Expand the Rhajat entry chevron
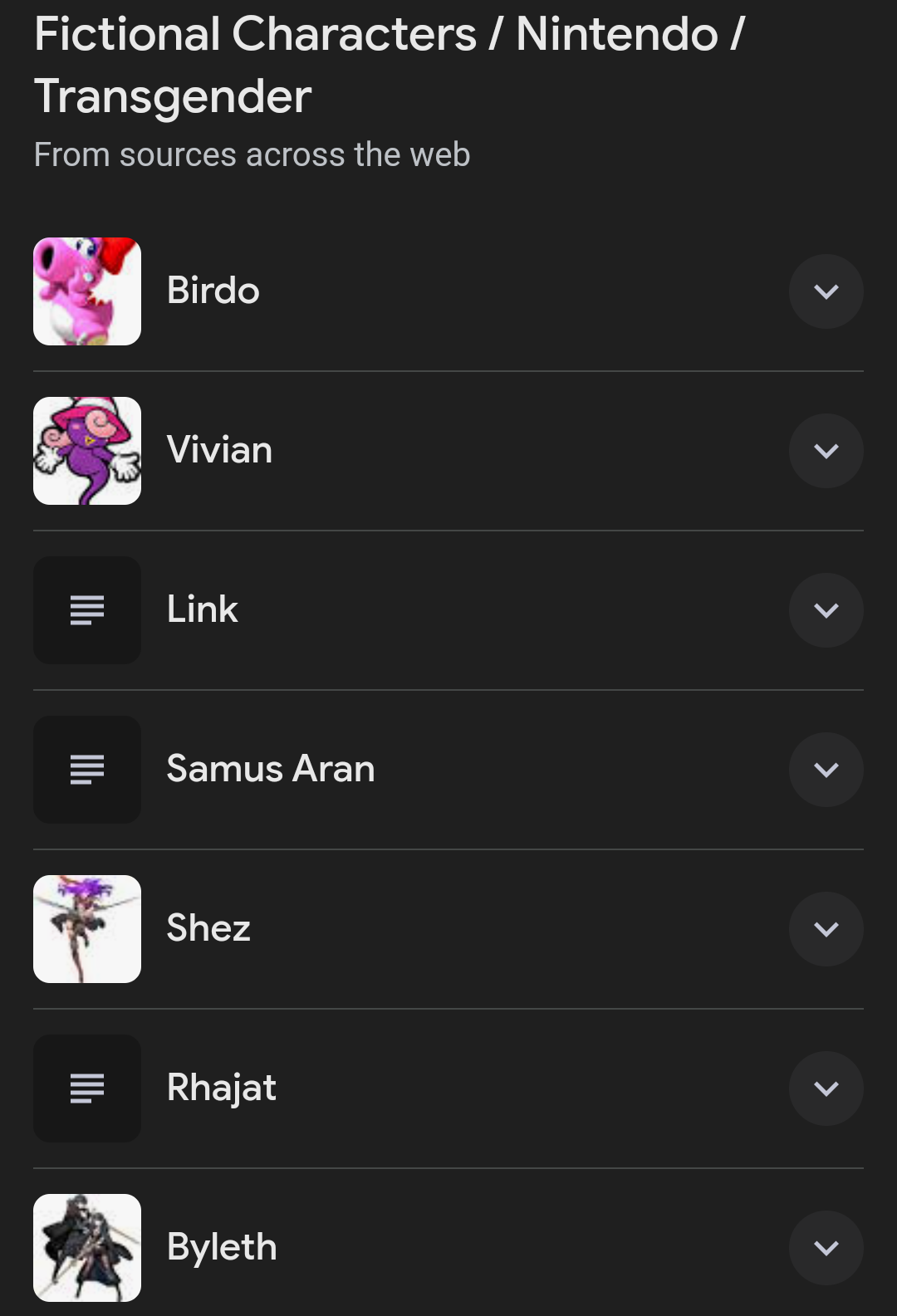 point(826,1089)
